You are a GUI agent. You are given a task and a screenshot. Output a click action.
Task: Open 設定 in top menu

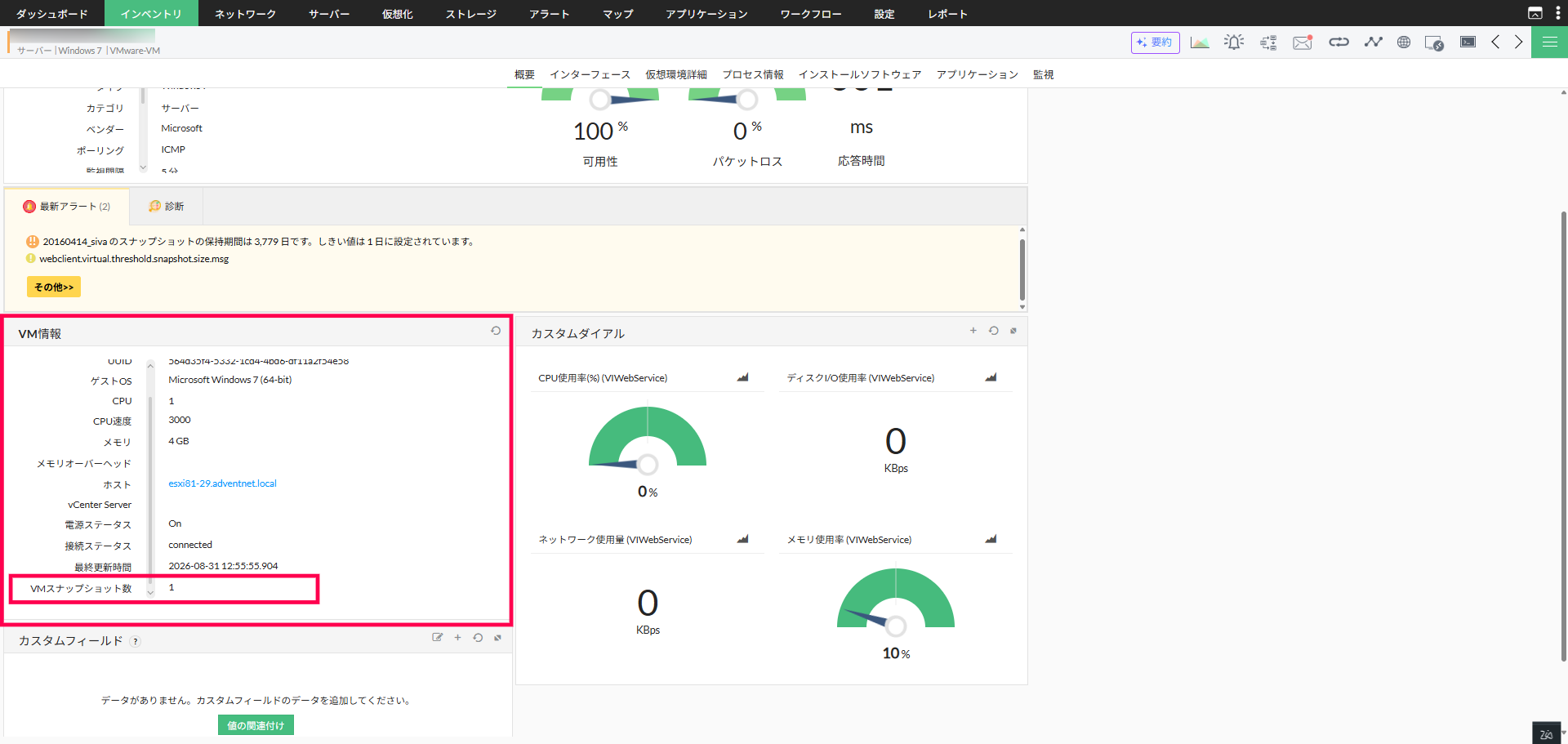click(884, 14)
